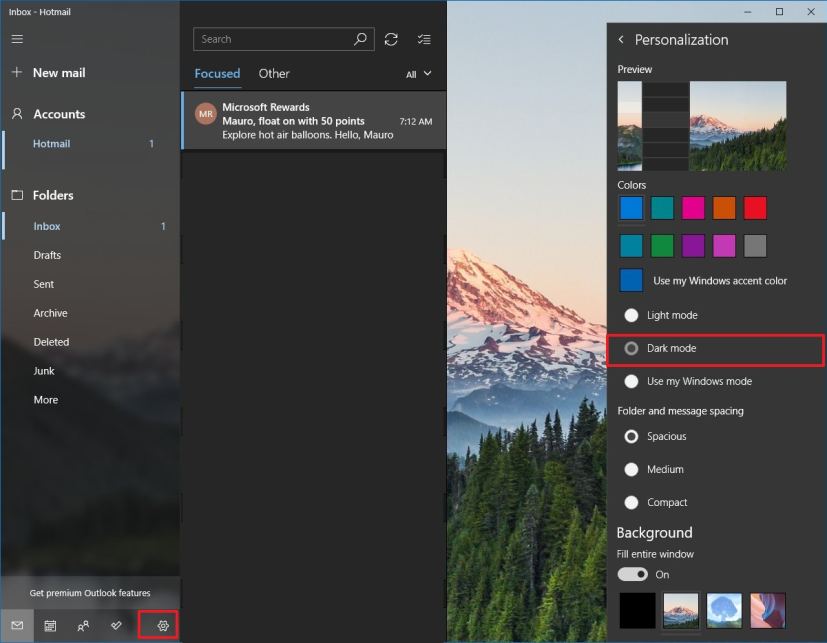This screenshot has height=643, width=827.
Task: Select Use my Windows mode option
Action: pos(631,381)
